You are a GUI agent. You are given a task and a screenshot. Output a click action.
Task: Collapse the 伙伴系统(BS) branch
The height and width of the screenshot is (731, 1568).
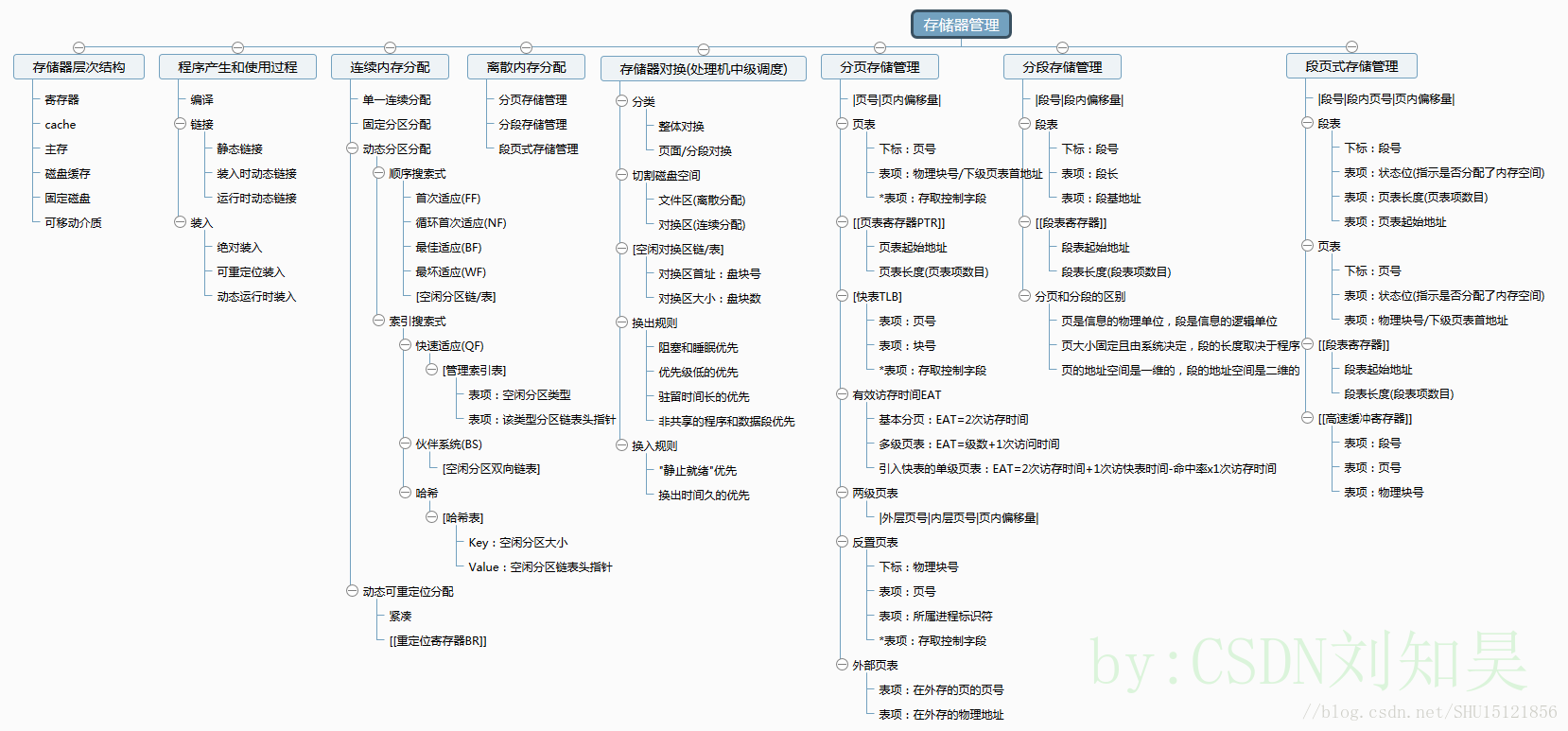pyautogui.click(x=405, y=444)
